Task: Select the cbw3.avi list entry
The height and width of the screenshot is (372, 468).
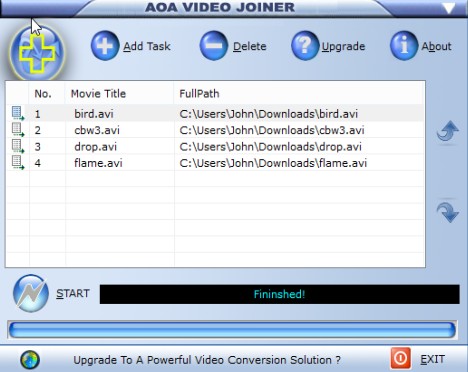Action: point(215,130)
